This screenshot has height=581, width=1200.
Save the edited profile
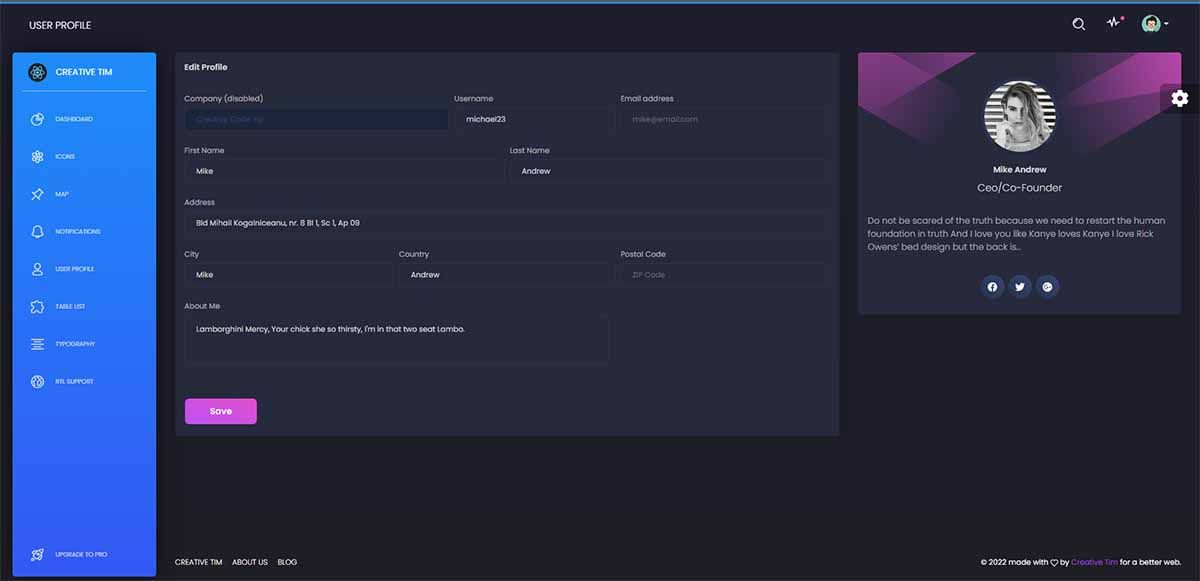[220, 411]
